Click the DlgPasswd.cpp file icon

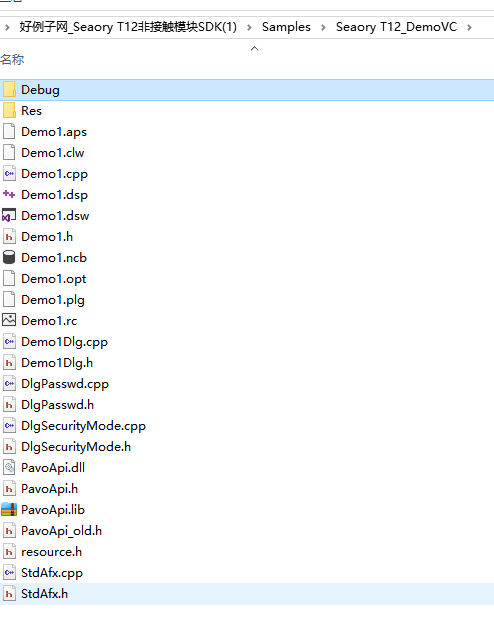9,384
